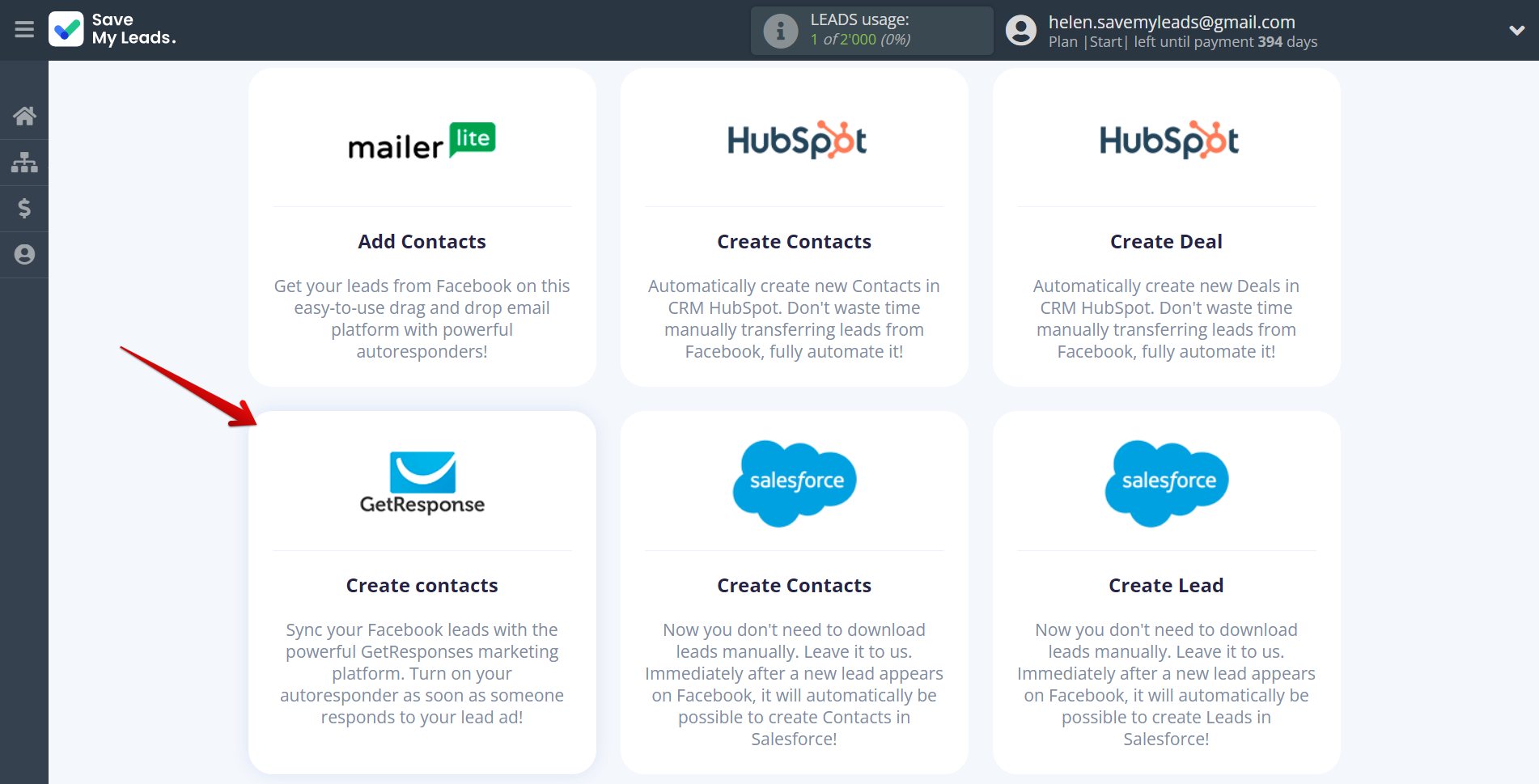Click the MailerLite logo
Screen dimensions: 1539x784
[x=422, y=141]
